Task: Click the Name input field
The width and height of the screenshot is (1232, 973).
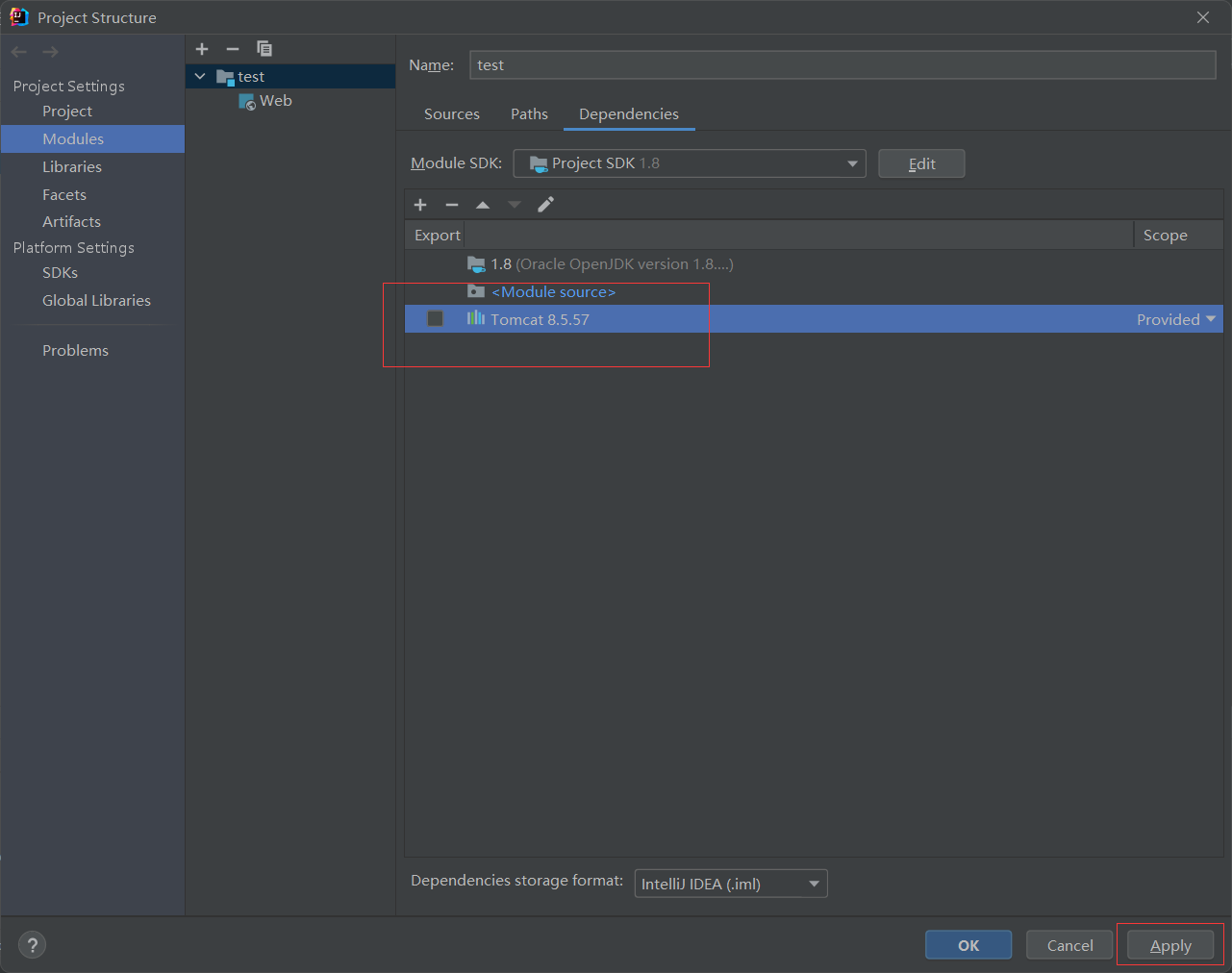Action: coord(842,65)
